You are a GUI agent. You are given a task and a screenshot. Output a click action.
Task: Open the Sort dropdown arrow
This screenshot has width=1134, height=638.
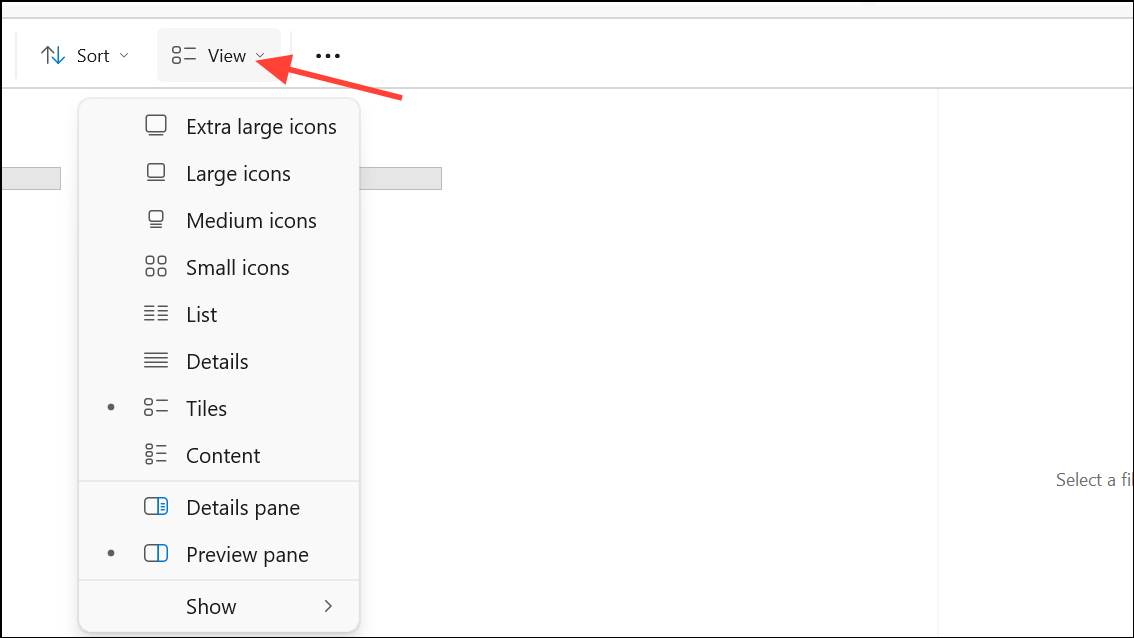click(x=124, y=56)
